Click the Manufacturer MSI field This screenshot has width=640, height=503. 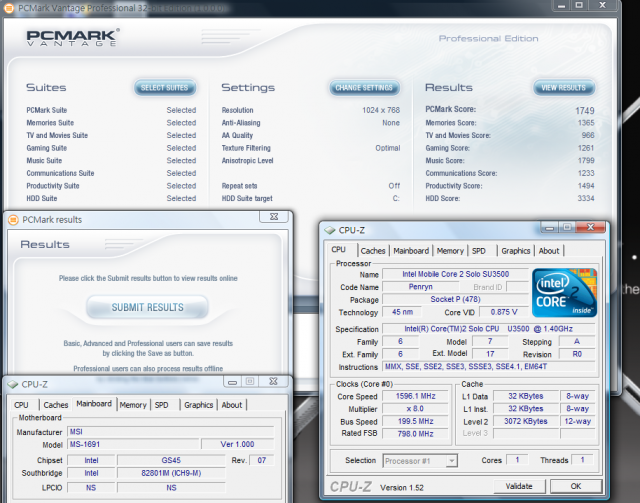[171, 432]
